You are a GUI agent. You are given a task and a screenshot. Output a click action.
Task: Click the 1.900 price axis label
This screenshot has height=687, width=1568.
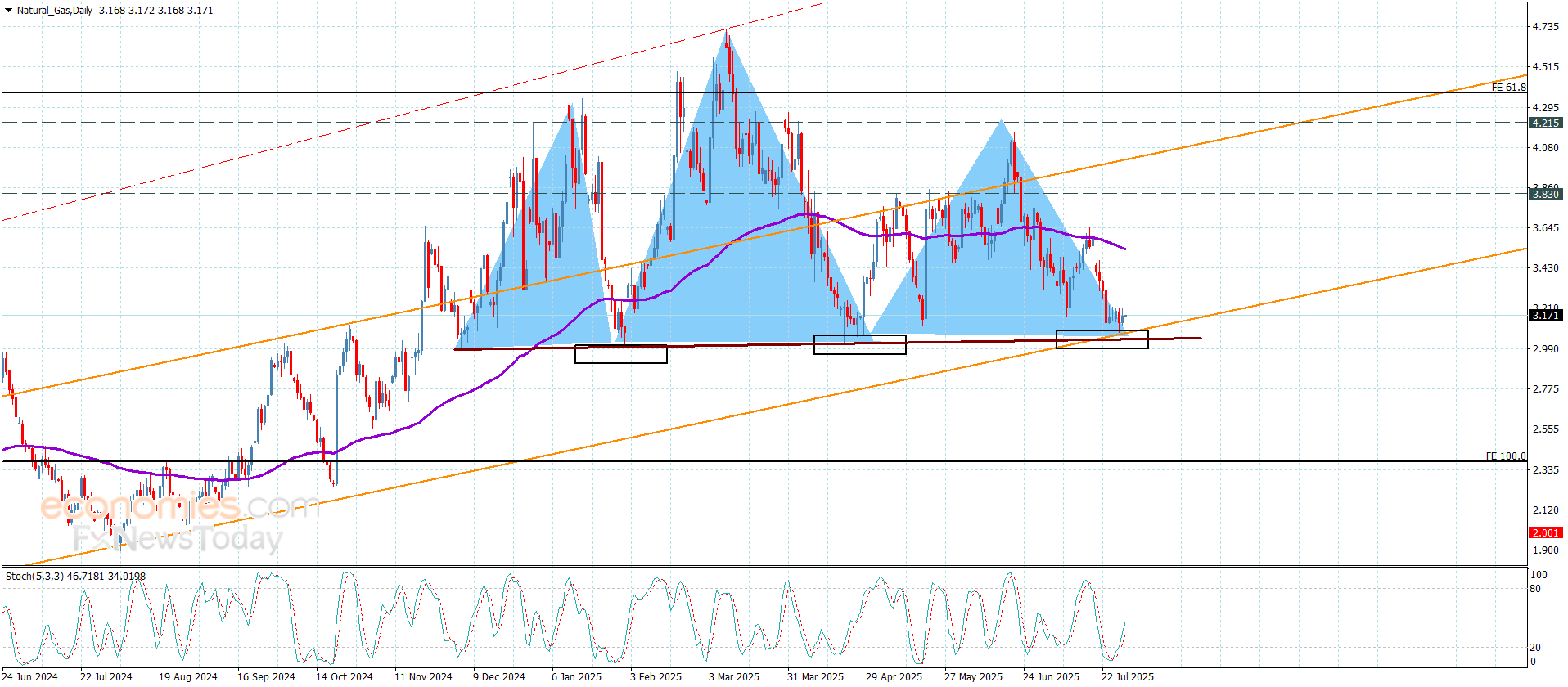pyautogui.click(x=1546, y=550)
